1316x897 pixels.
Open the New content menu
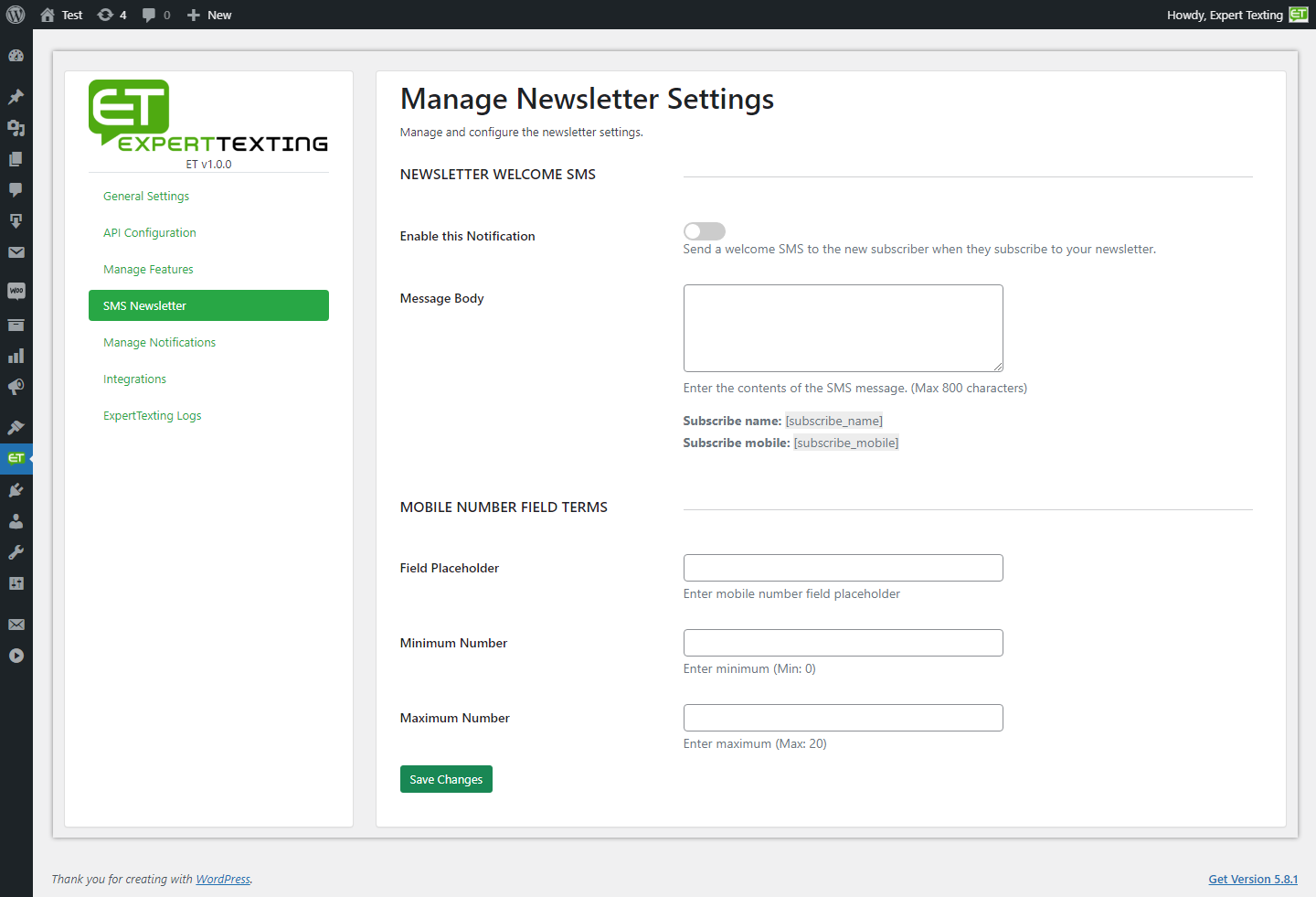point(209,15)
